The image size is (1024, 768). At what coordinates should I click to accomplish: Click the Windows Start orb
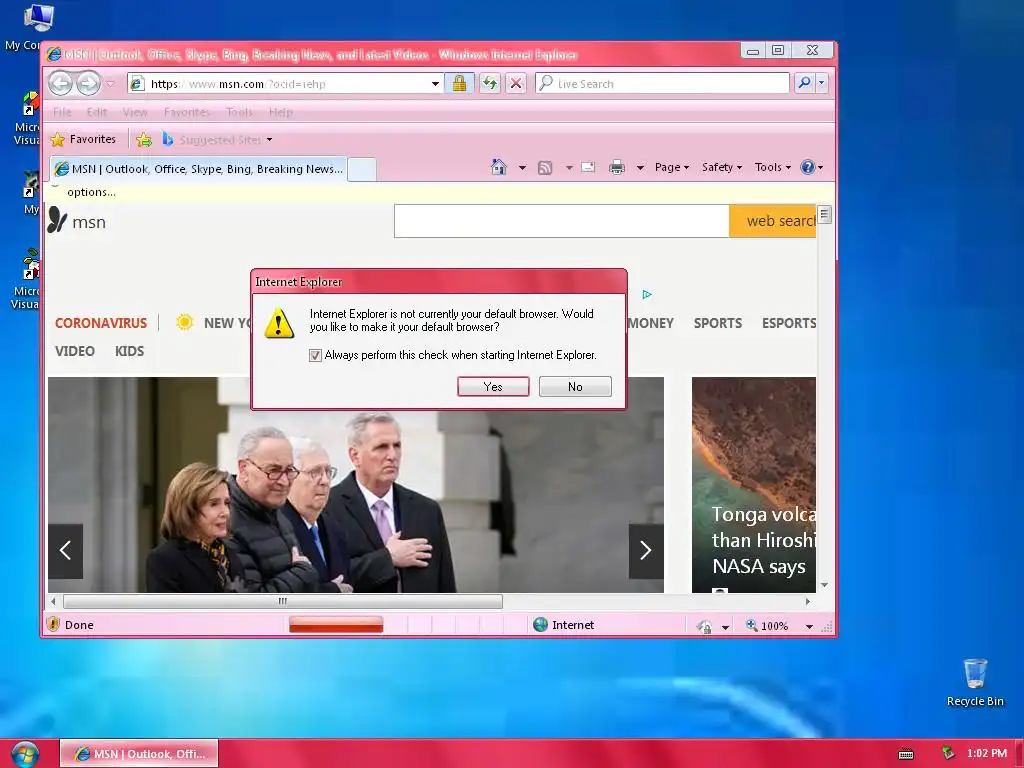24,754
